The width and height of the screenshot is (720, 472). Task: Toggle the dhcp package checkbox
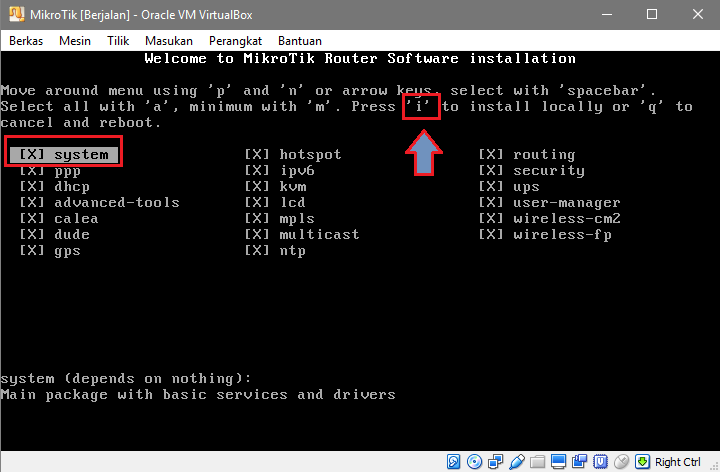32,186
